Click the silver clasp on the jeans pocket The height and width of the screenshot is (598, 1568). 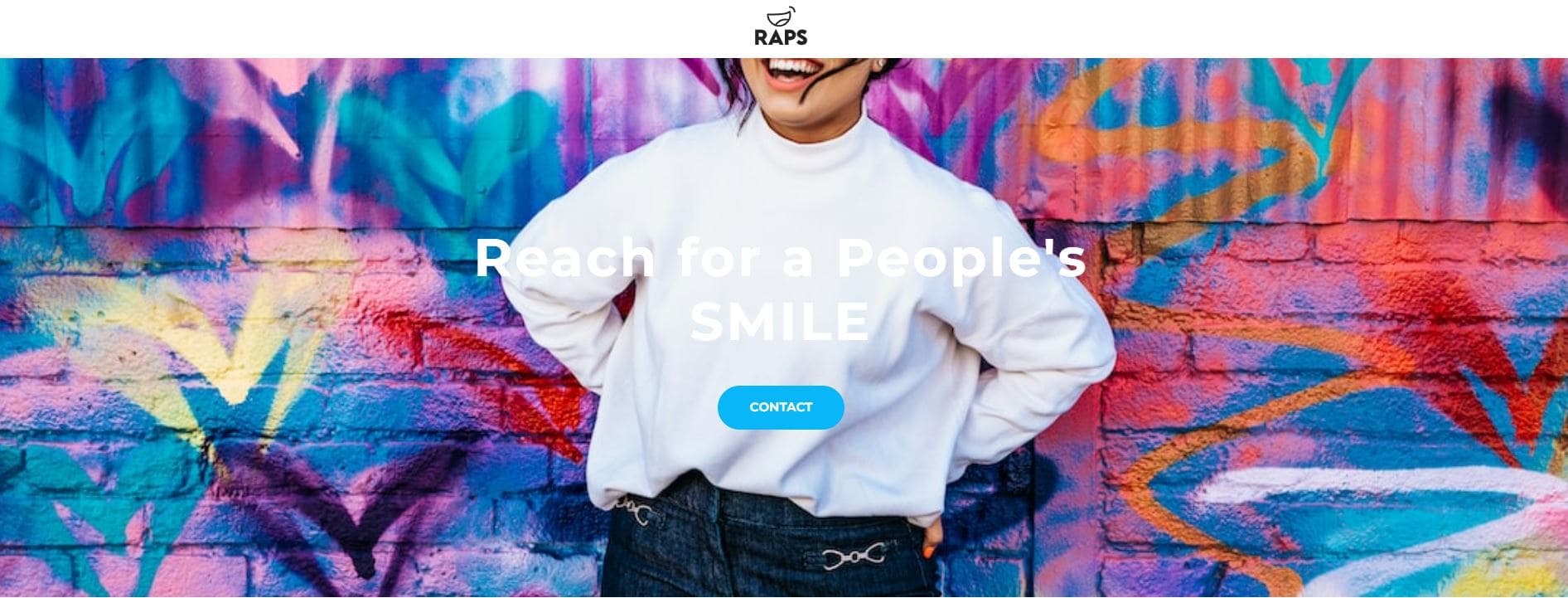click(x=854, y=555)
